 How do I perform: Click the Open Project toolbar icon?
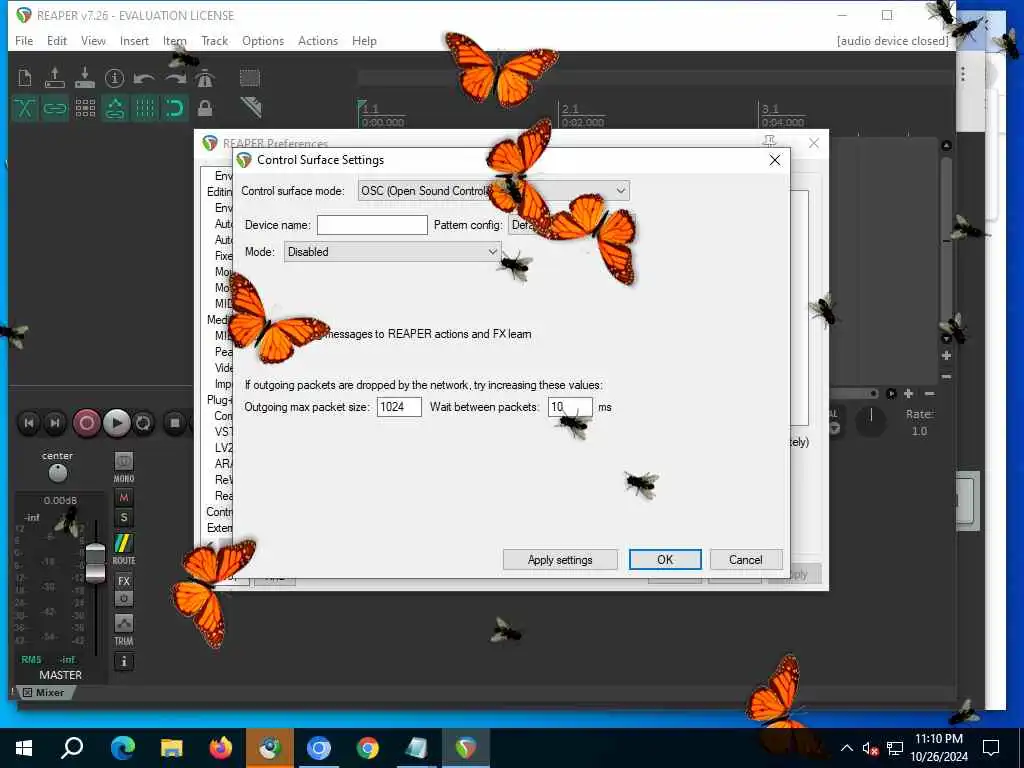click(x=55, y=78)
